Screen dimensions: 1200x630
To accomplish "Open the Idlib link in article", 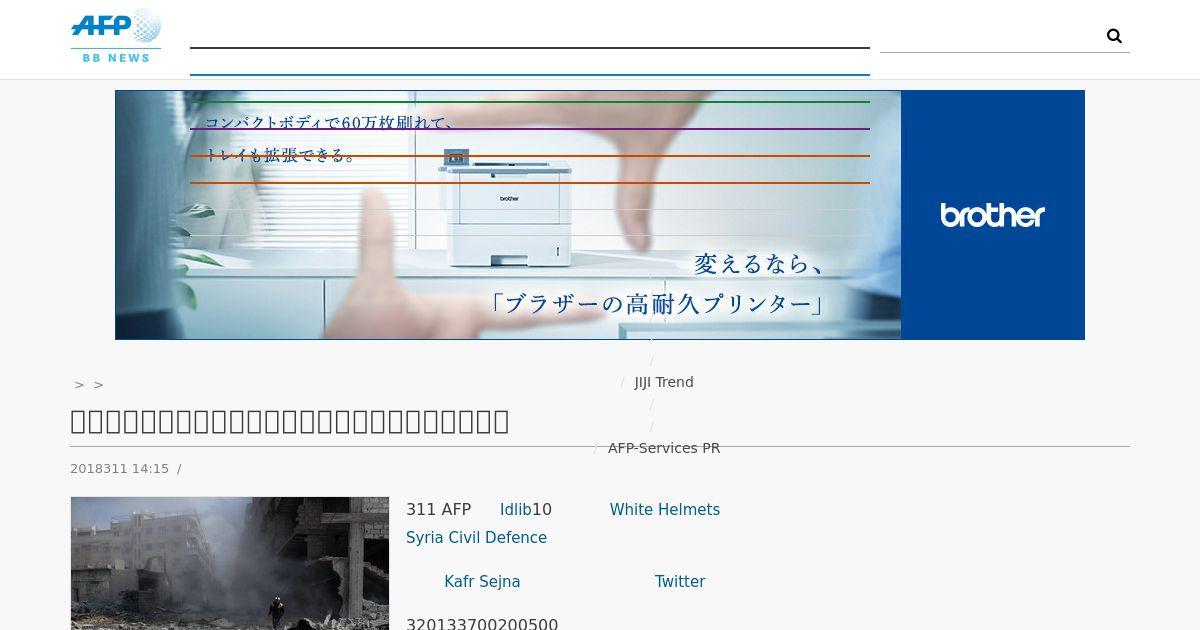I will pyautogui.click(x=515, y=510).
